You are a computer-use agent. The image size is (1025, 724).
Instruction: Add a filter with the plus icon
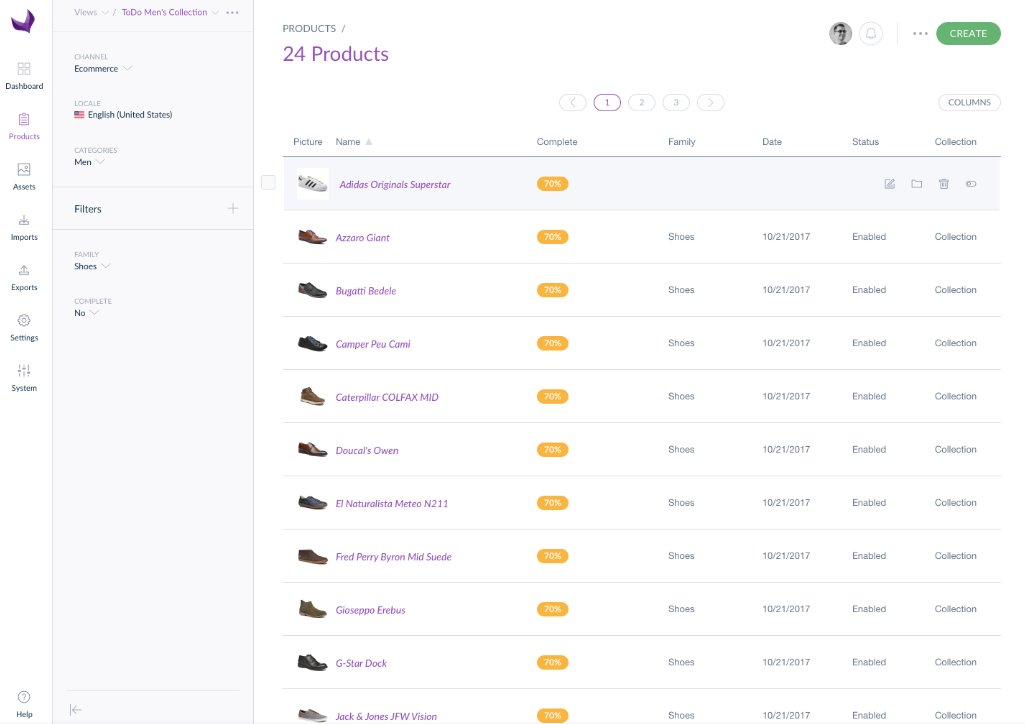click(x=233, y=209)
